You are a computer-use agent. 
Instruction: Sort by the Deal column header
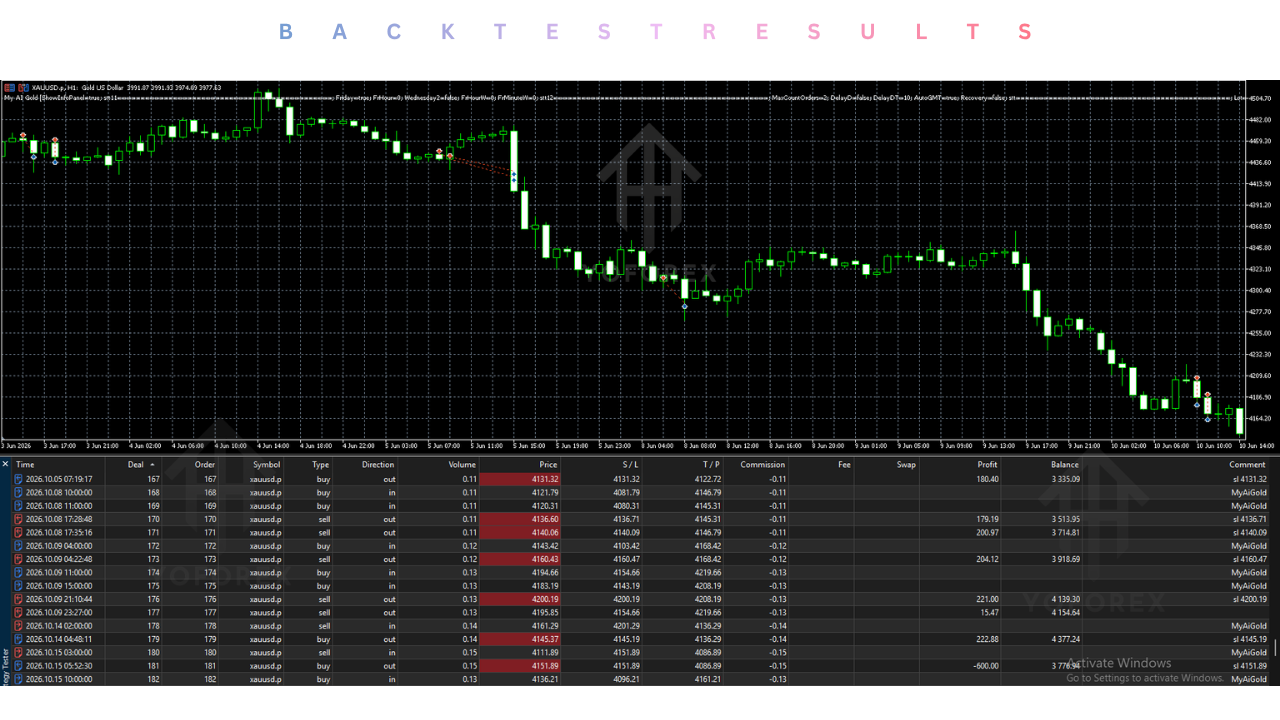pos(134,464)
